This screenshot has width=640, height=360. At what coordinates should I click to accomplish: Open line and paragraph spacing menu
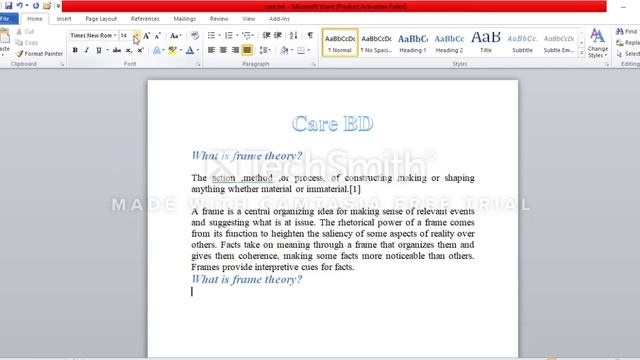click(x=265, y=50)
